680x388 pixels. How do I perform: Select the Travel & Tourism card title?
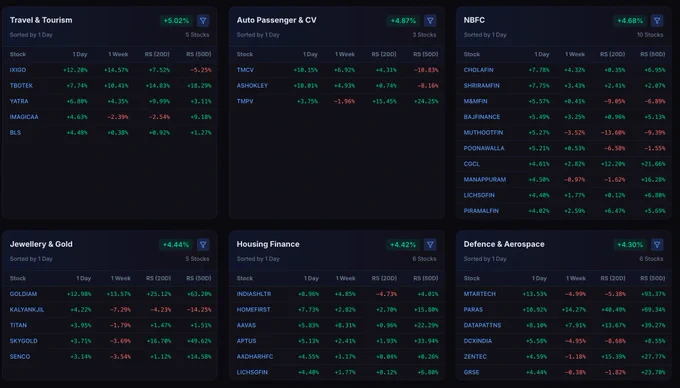(x=41, y=20)
